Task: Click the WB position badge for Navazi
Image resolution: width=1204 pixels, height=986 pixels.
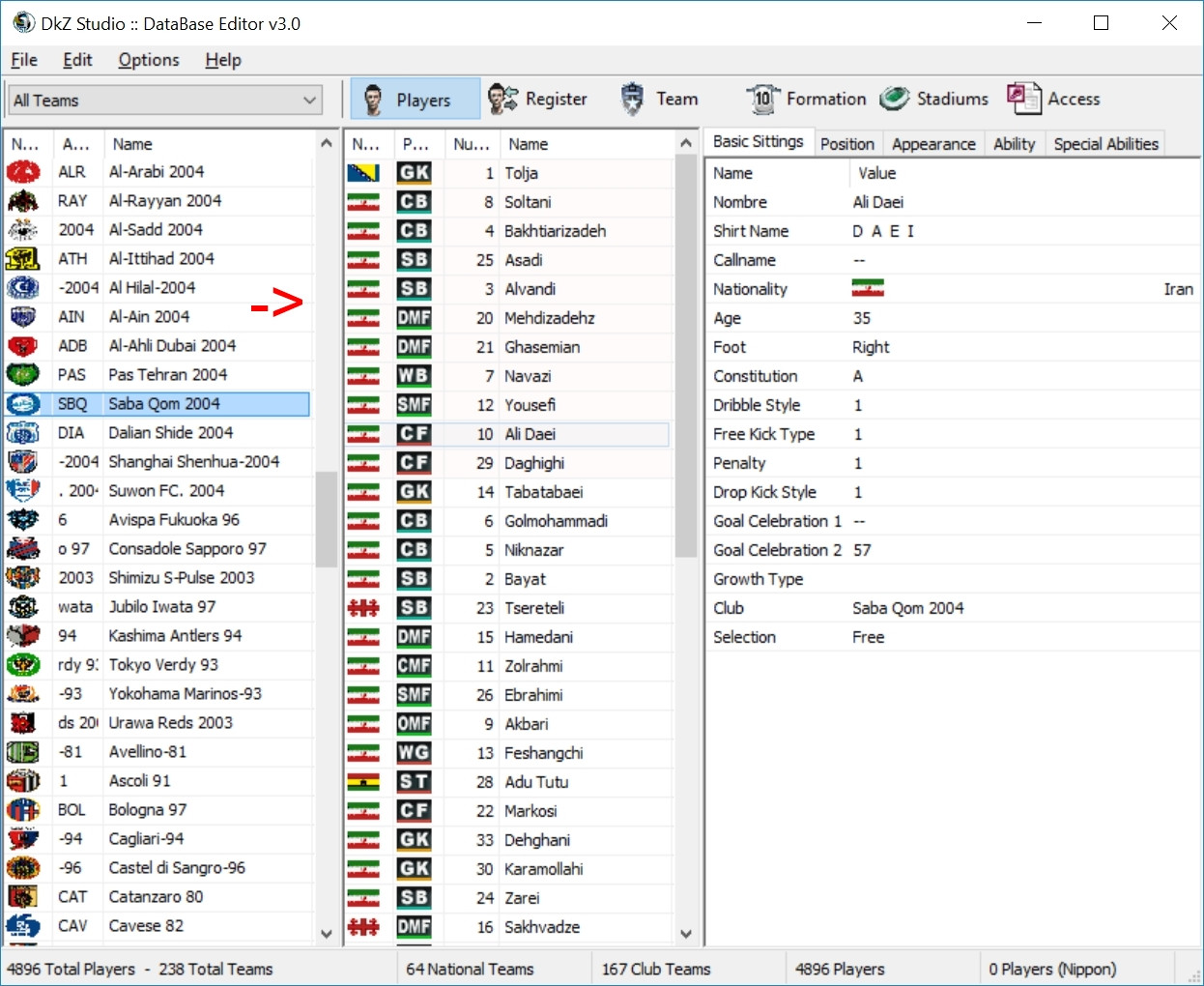Action: coord(414,376)
